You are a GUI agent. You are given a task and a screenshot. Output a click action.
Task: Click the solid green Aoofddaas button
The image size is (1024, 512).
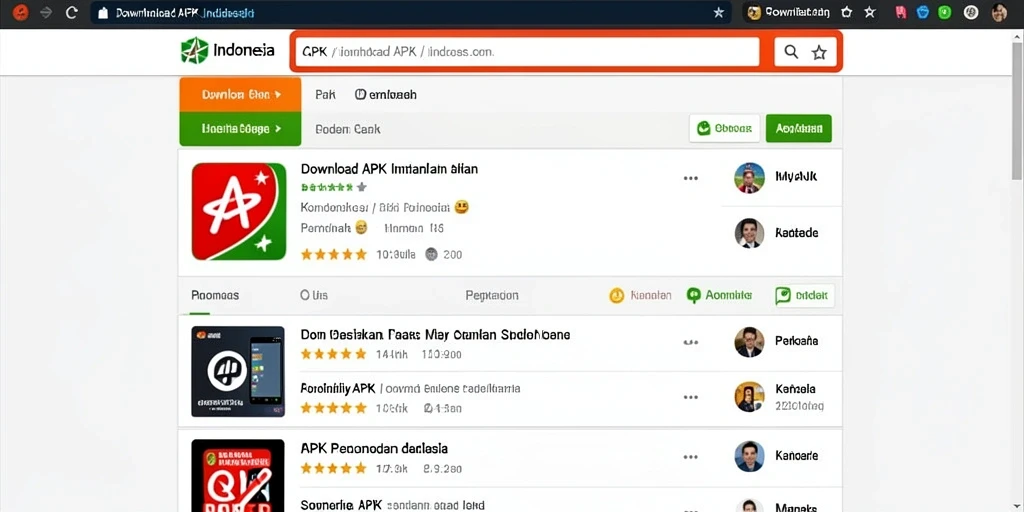click(799, 129)
